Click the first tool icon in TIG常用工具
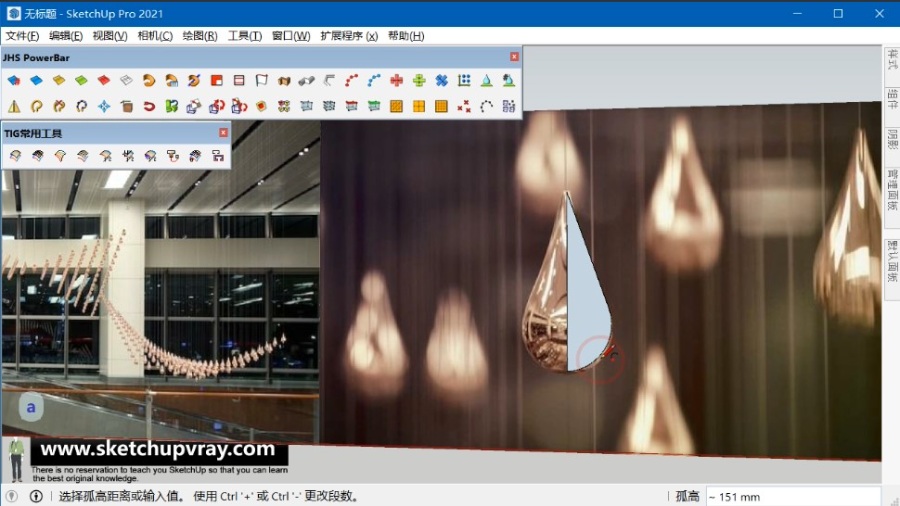900x506 pixels. coord(15,155)
